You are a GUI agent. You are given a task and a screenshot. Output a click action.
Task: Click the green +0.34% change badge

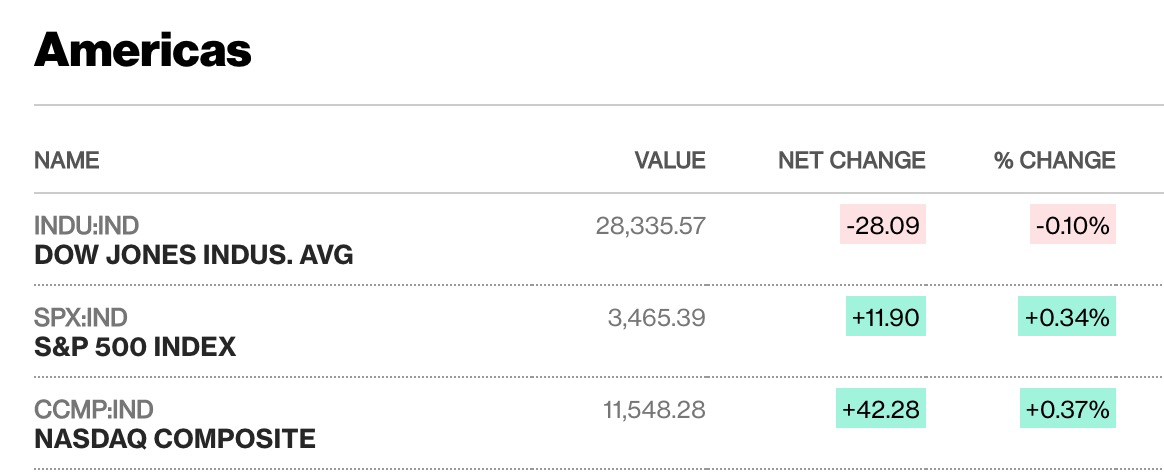(x=1067, y=316)
